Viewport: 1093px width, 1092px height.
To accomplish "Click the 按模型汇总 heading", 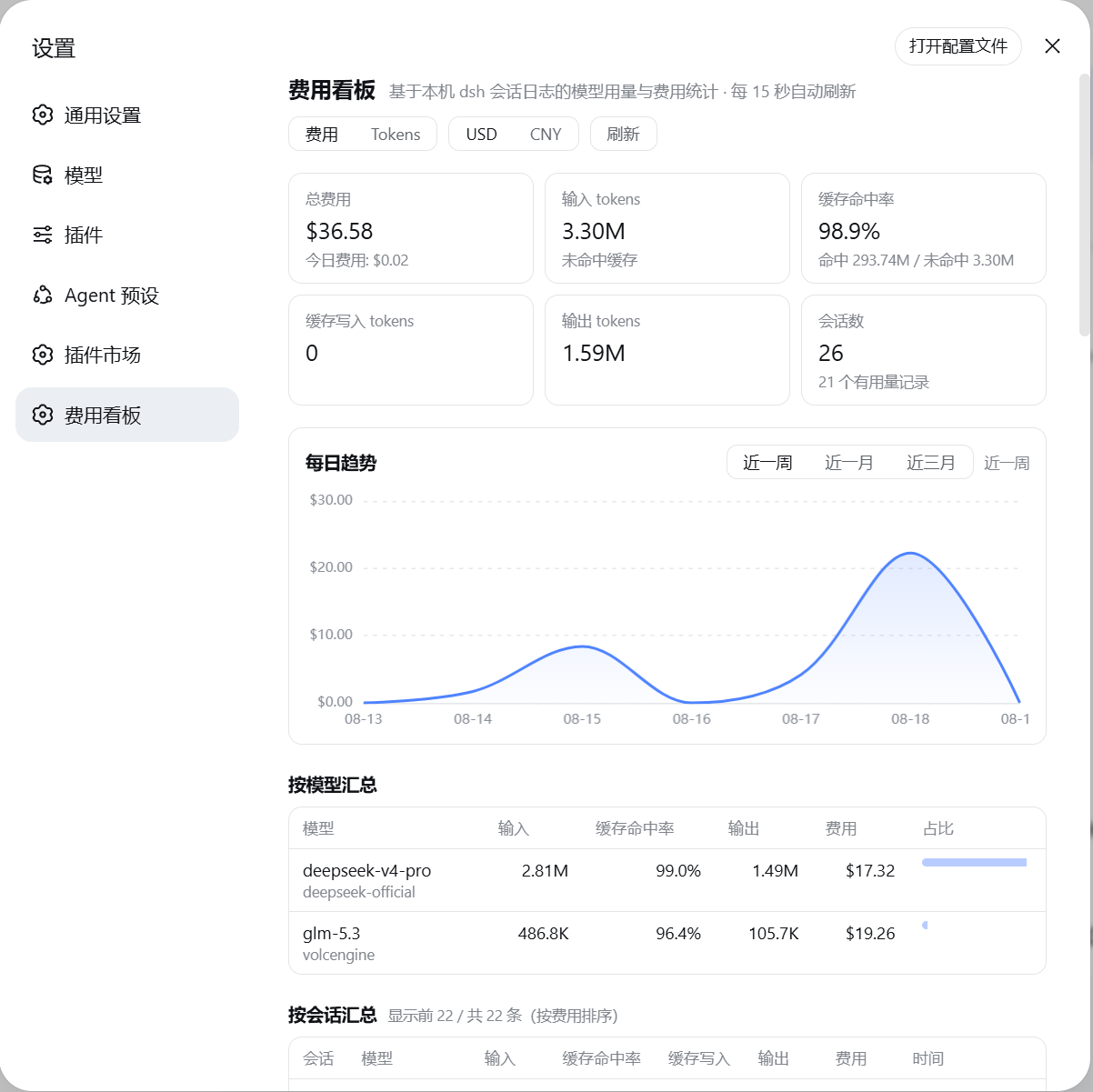I will pyautogui.click(x=333, y=785).
